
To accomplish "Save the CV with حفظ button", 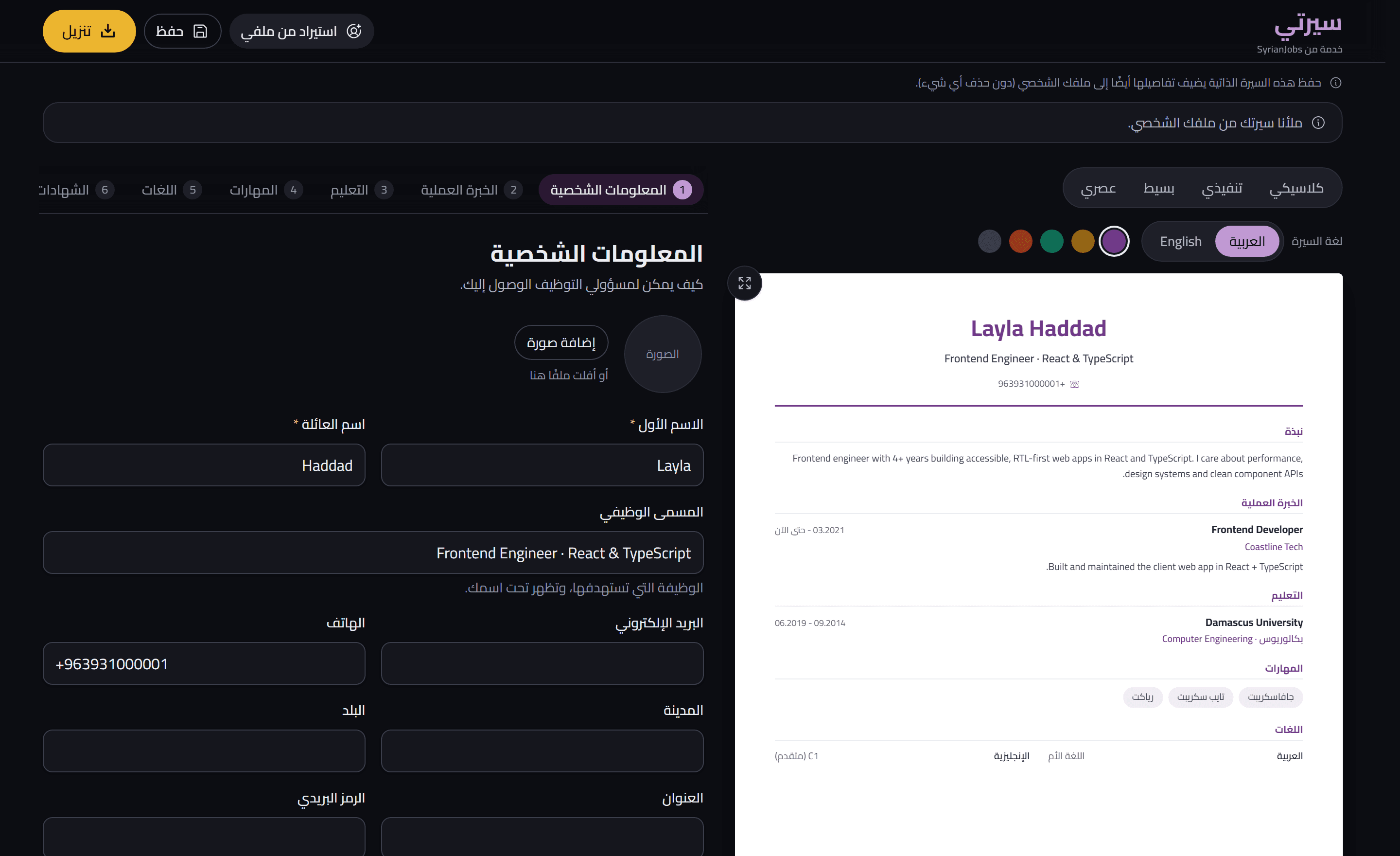I will point(182,31).
